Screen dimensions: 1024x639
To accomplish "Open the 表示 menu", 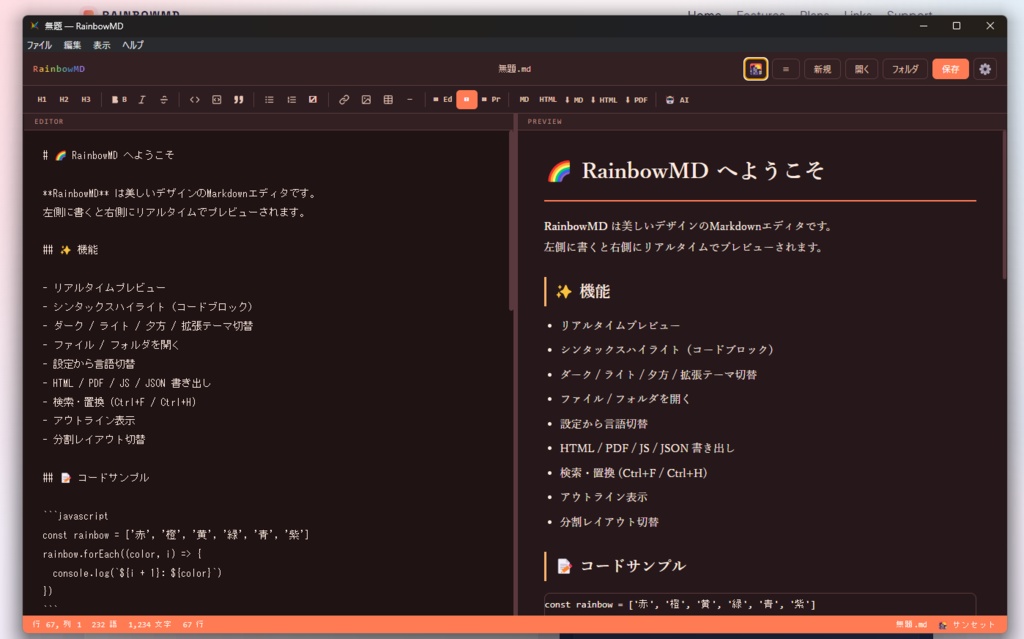I will pos(100,45).
